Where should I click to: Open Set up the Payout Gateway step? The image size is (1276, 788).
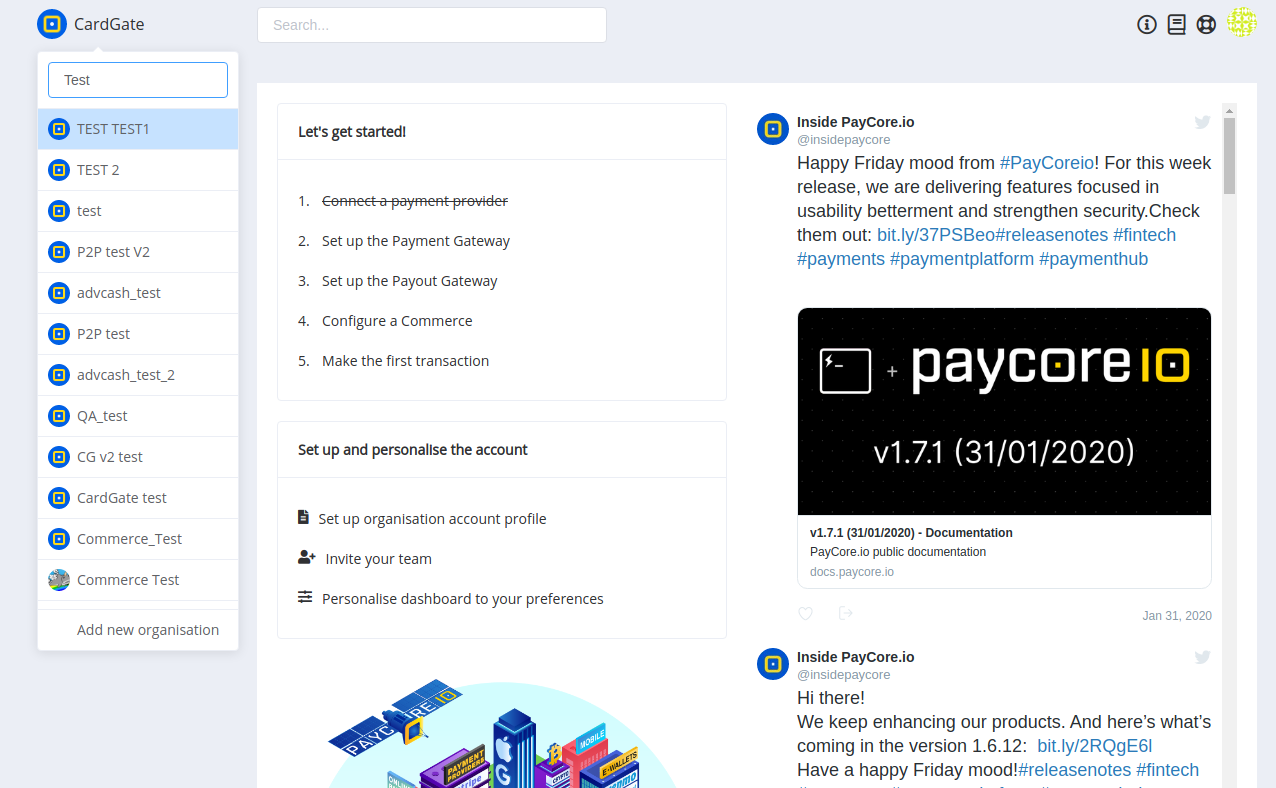410,281
